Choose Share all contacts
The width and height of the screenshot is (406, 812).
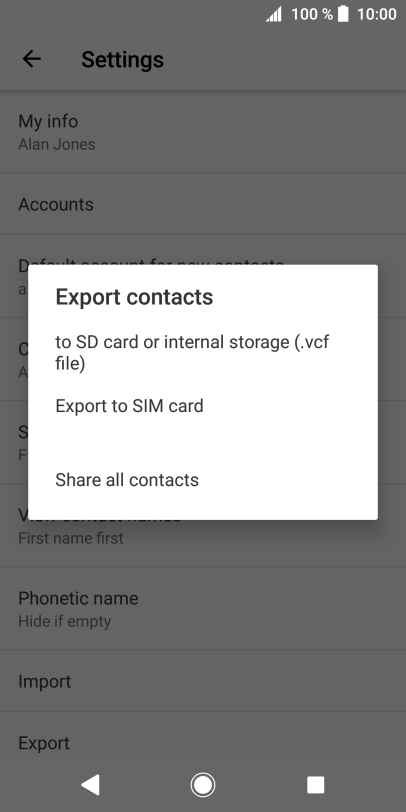coord(203,480)
